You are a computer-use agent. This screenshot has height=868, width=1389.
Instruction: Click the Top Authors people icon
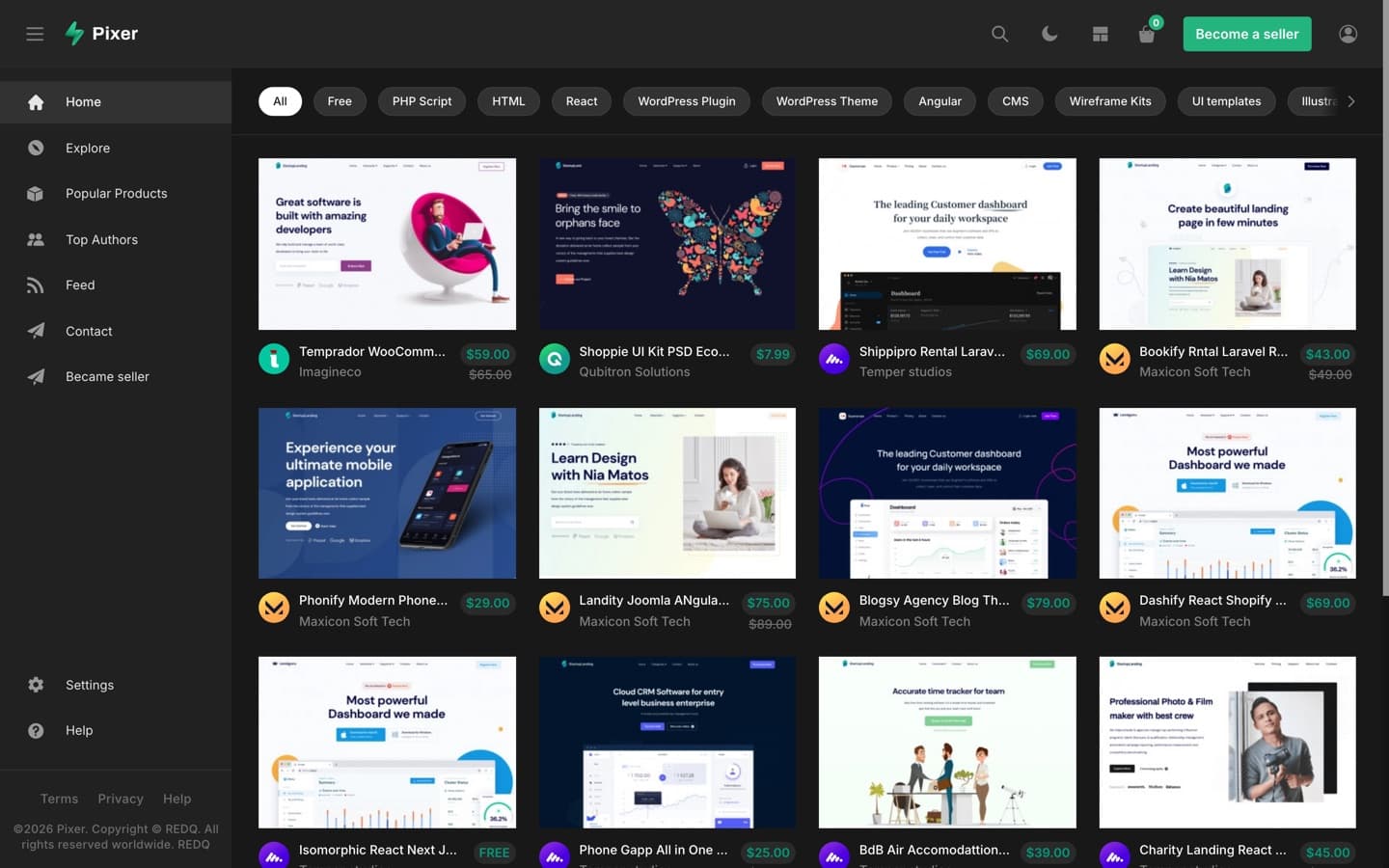(36, 239)
